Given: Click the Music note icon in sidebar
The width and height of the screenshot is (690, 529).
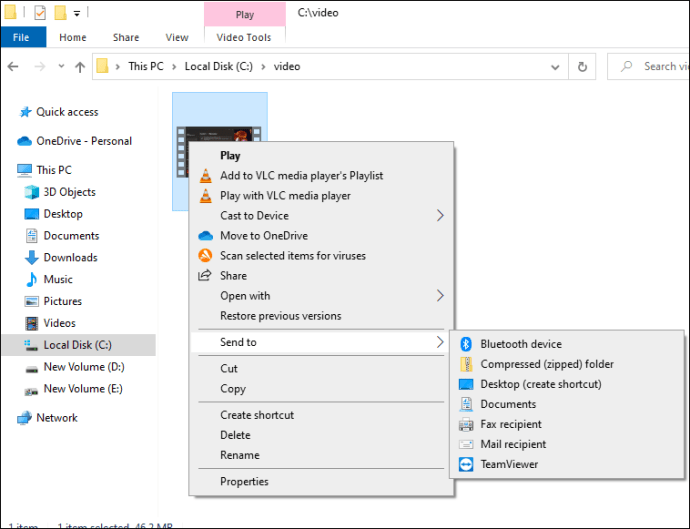Looking at the screenshot, I should coord(31,280).
